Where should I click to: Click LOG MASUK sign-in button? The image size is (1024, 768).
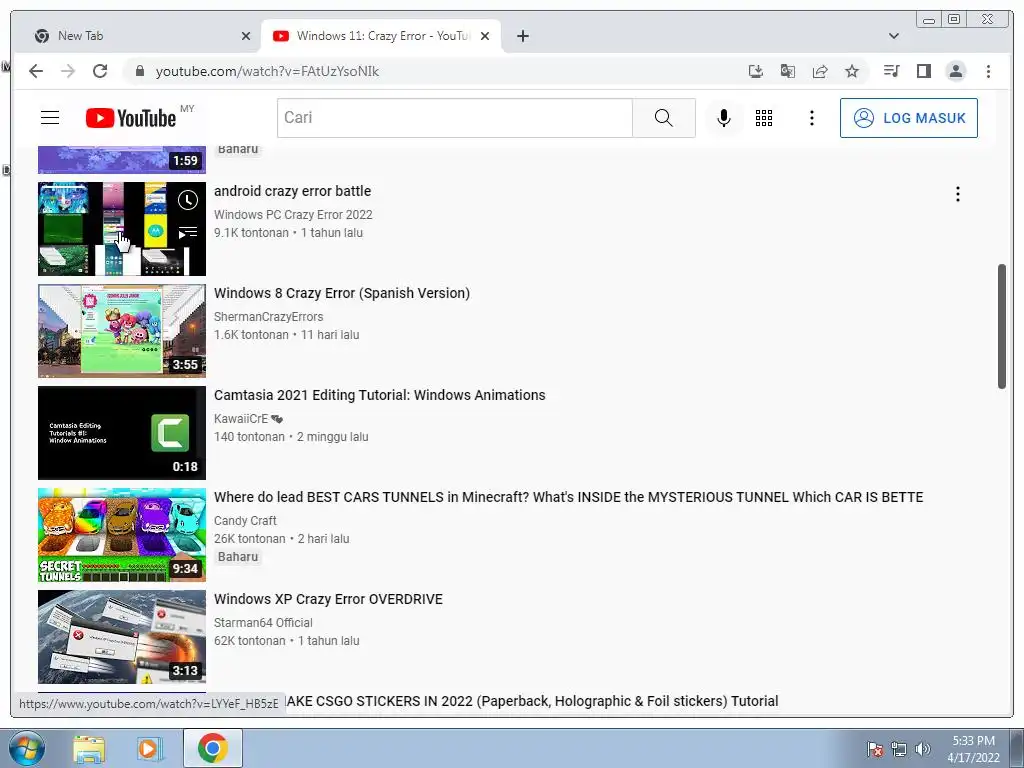[x=908, y=118]
